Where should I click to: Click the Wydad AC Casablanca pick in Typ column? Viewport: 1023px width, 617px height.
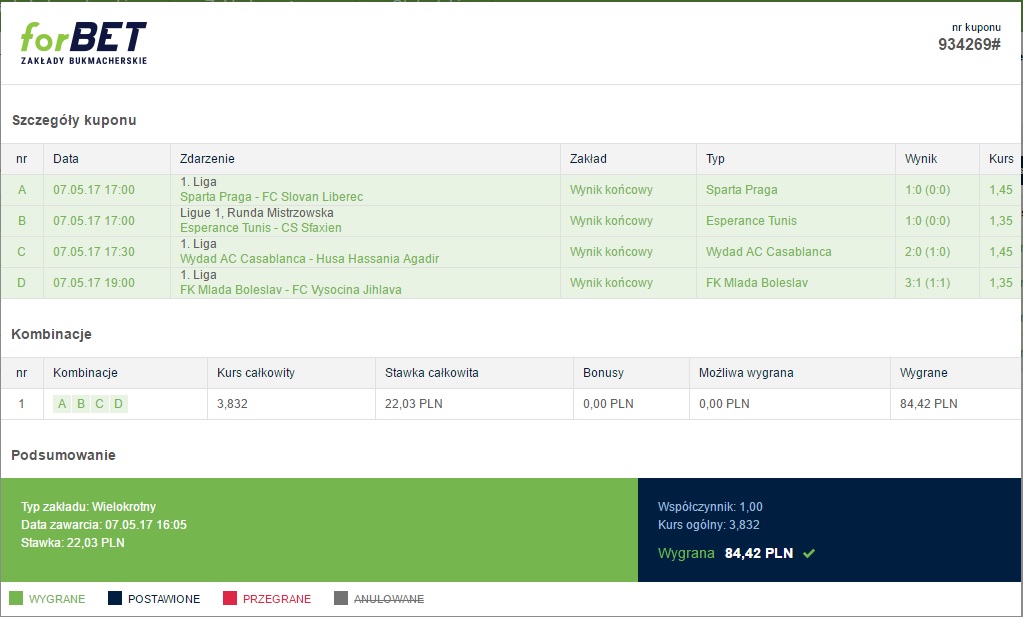tap(769, 252)
